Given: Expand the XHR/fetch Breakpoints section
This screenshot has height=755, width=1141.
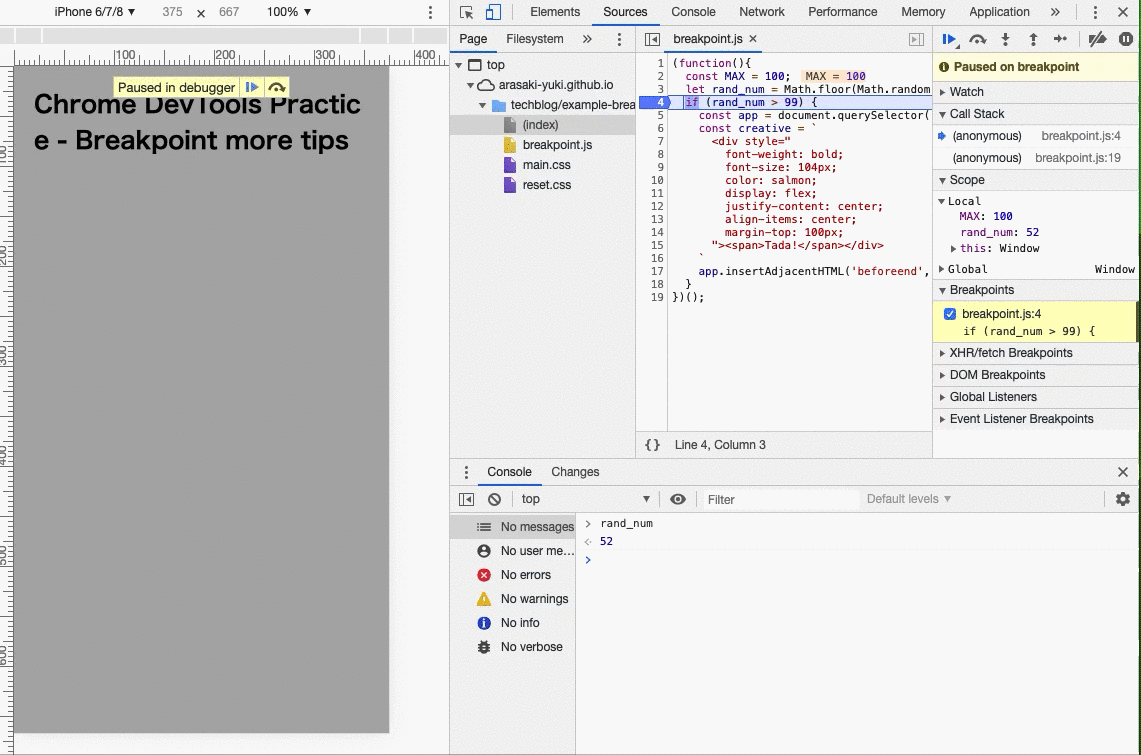Looking at the screenshot, I should tap(1010, 353).
